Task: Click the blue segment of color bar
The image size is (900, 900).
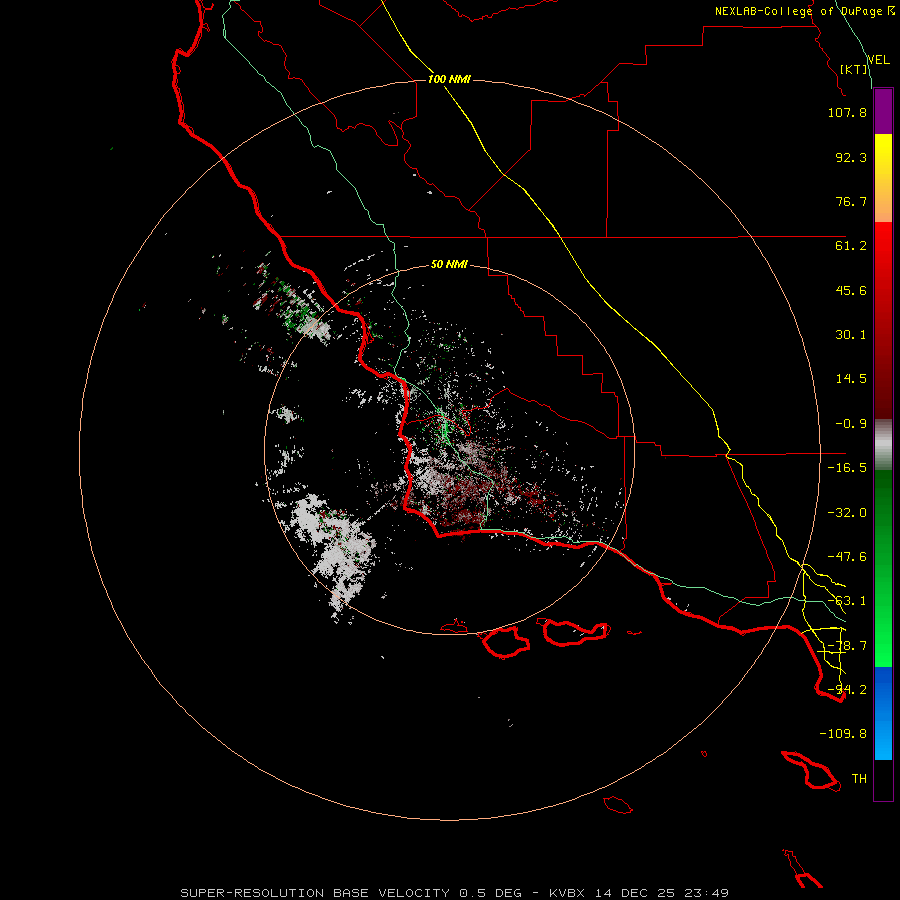Action: tap(883, 713)
